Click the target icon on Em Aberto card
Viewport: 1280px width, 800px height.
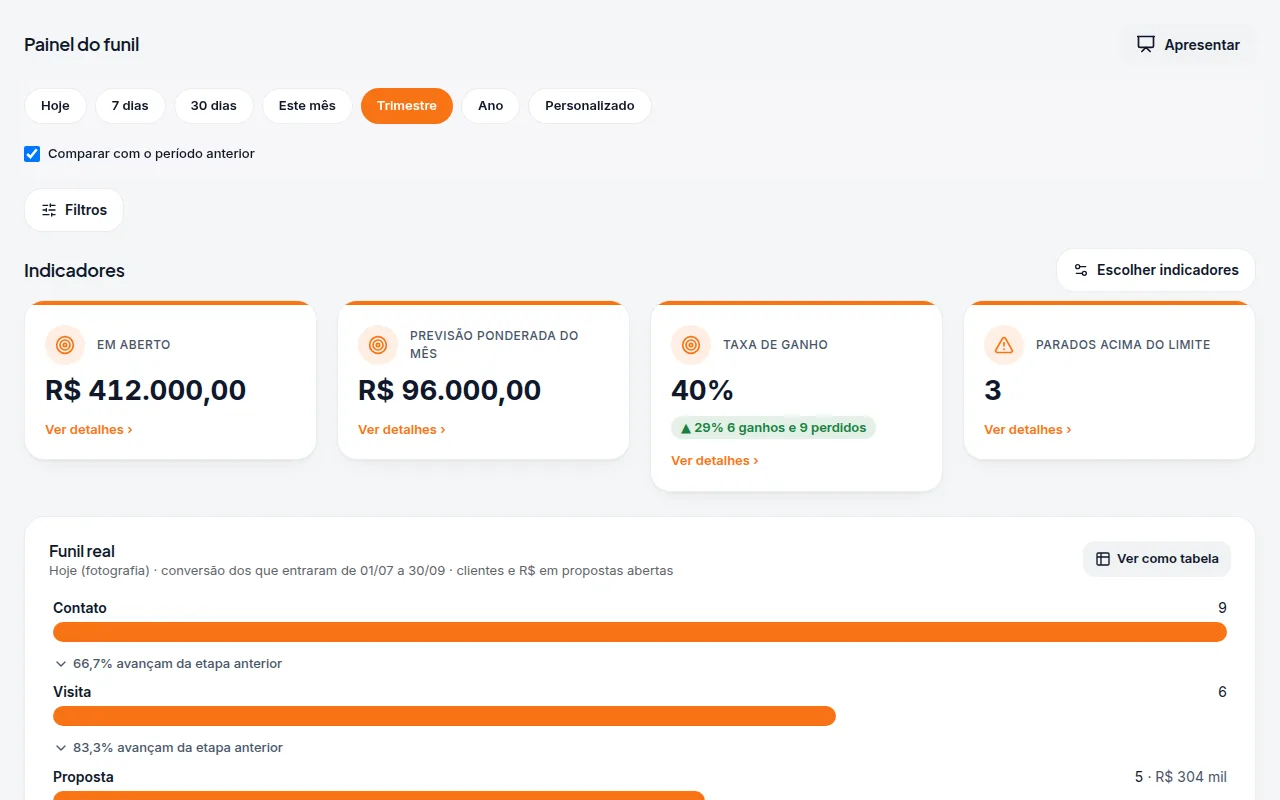[65, 345]
